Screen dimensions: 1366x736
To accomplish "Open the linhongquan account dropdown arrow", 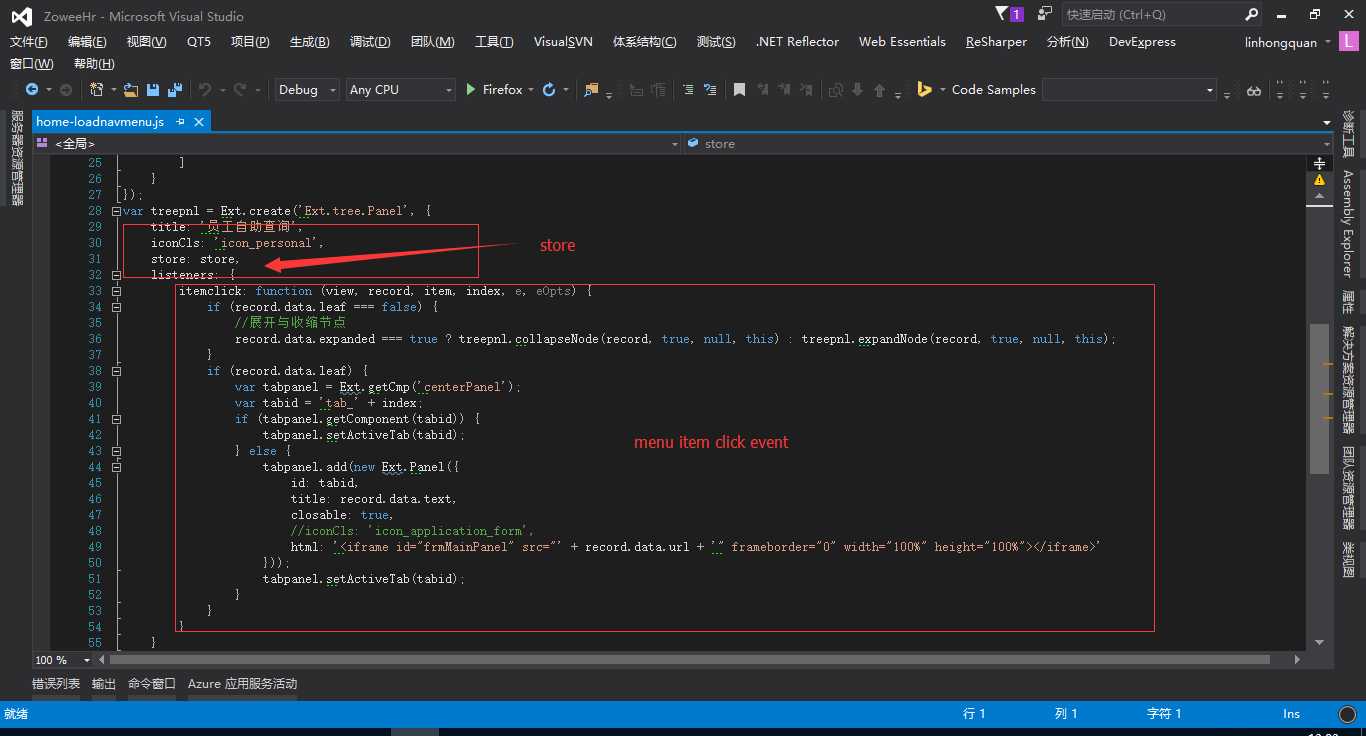I will click(1328, 42).
